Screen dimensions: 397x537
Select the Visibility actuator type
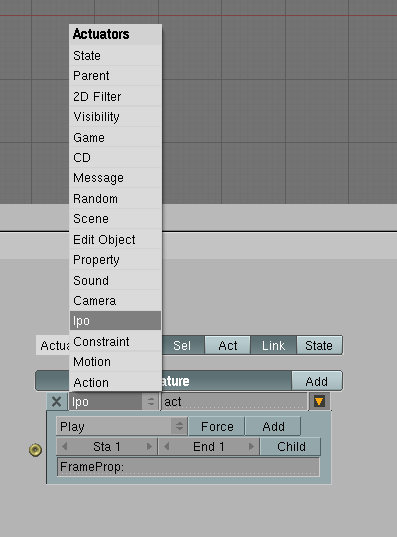click(x=115, y=117)
